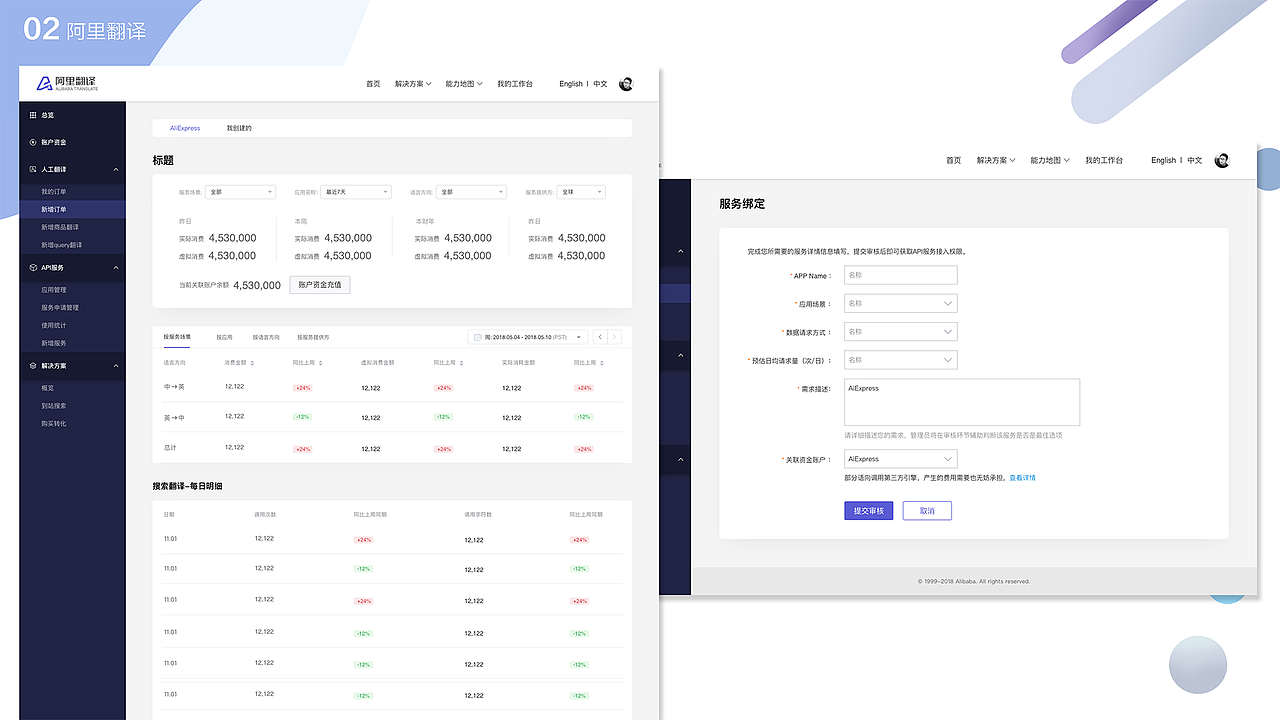Open the 语言方向 filter dropdown

tap(470, 192)
